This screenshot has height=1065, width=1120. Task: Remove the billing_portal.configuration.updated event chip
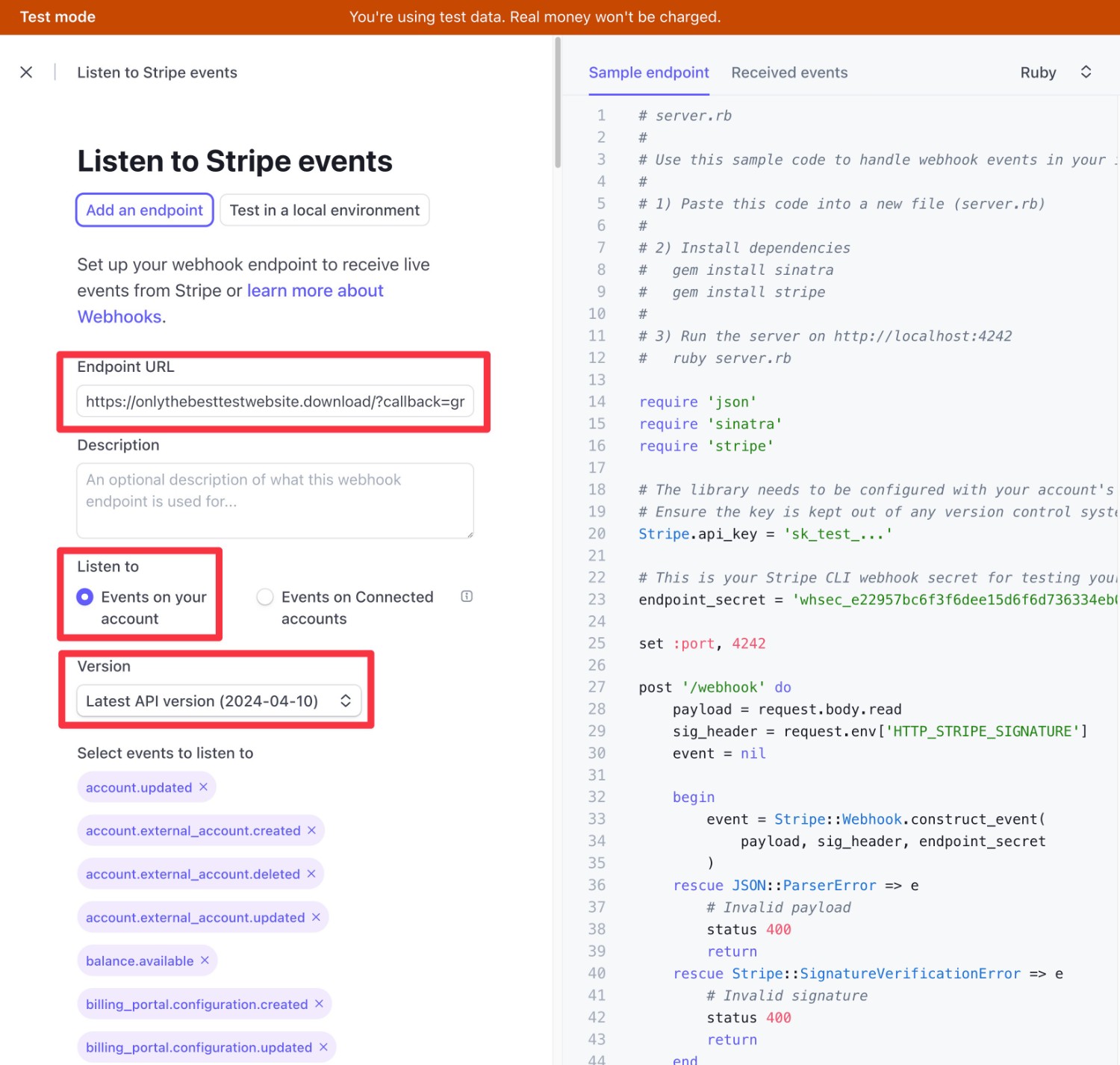[323, 1047]
